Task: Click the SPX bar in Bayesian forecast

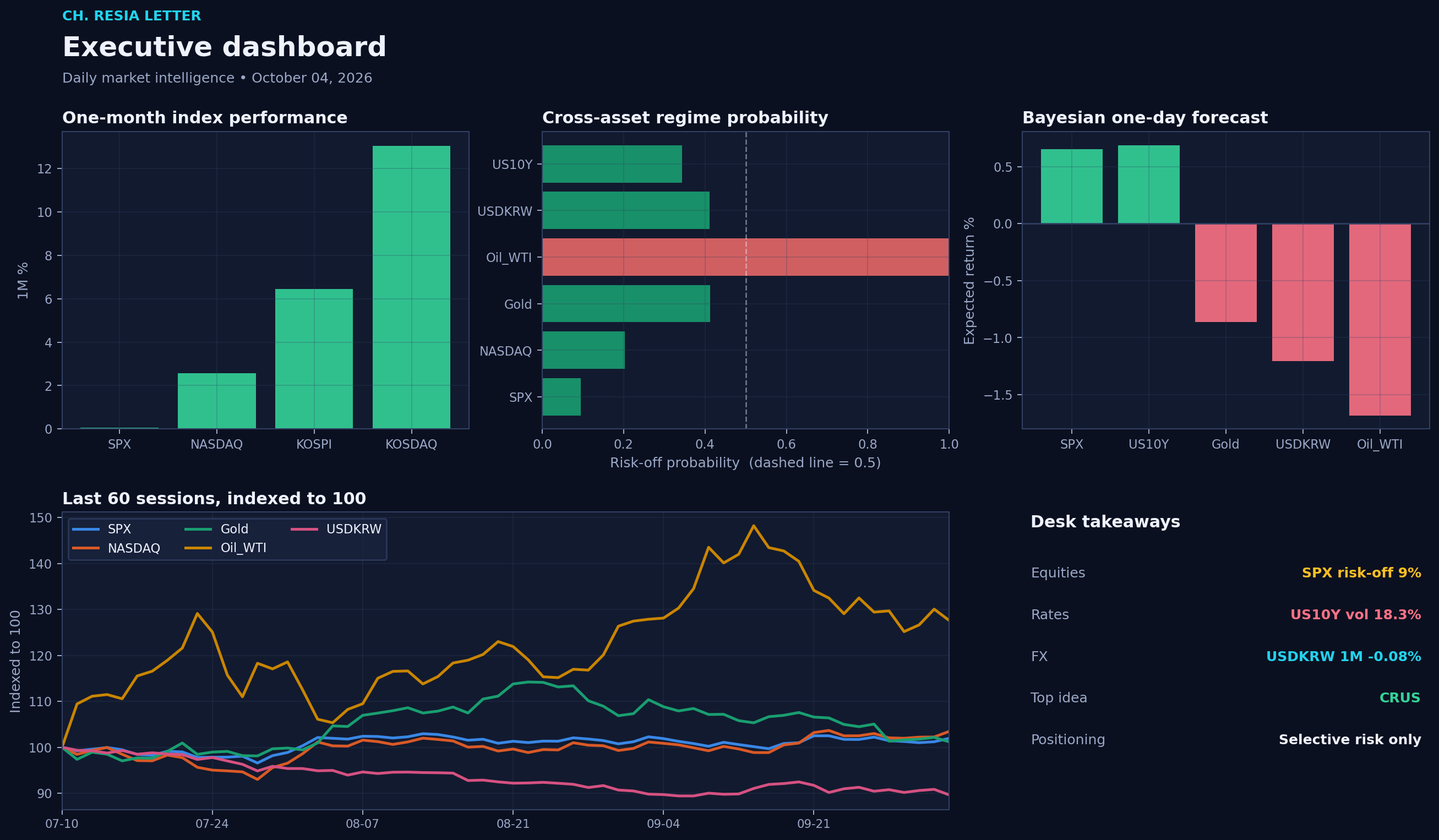Action: (x=1071, y=187)
